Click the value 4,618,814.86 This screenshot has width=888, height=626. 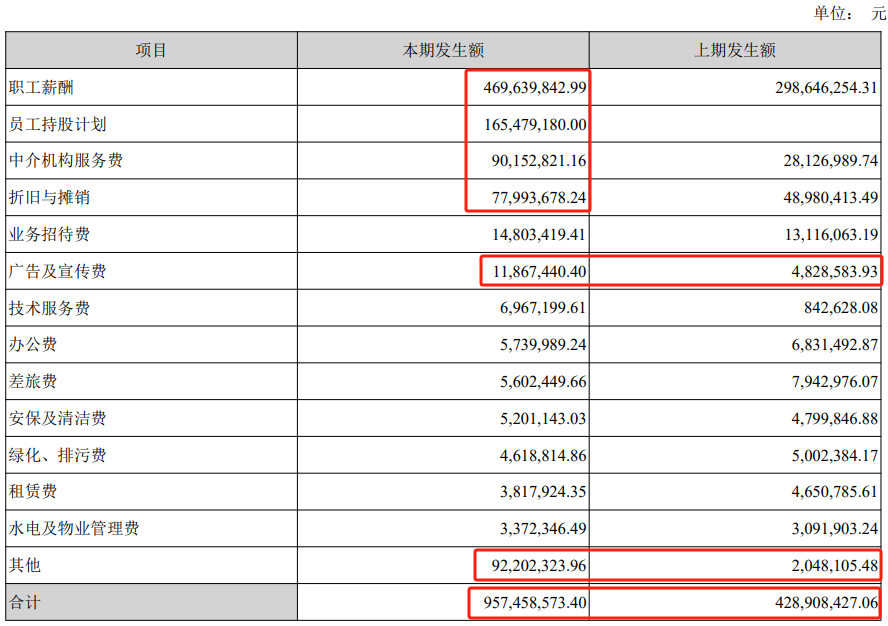[x=543, y=455]
